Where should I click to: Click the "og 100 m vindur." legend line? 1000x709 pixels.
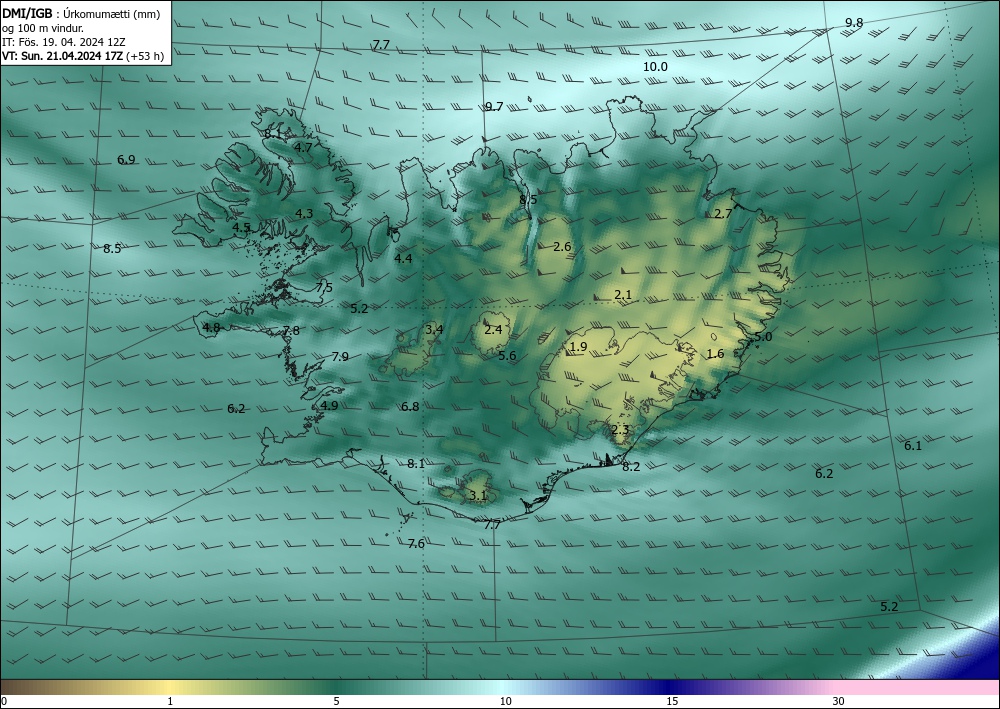point(43,28)
